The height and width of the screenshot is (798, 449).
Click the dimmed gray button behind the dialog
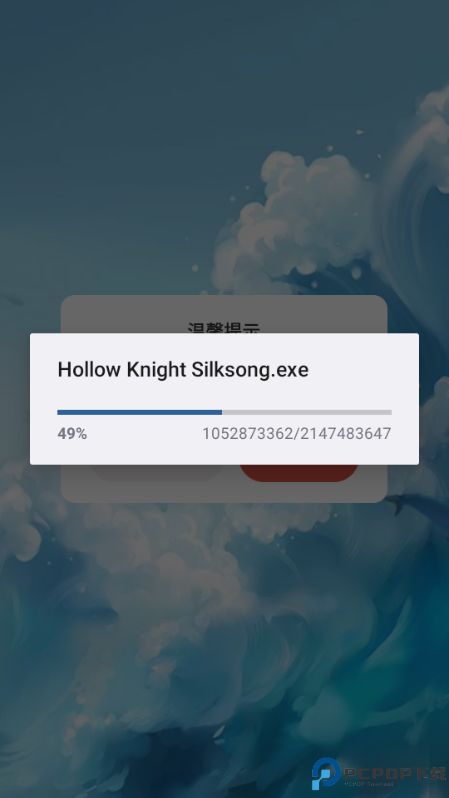156,473
